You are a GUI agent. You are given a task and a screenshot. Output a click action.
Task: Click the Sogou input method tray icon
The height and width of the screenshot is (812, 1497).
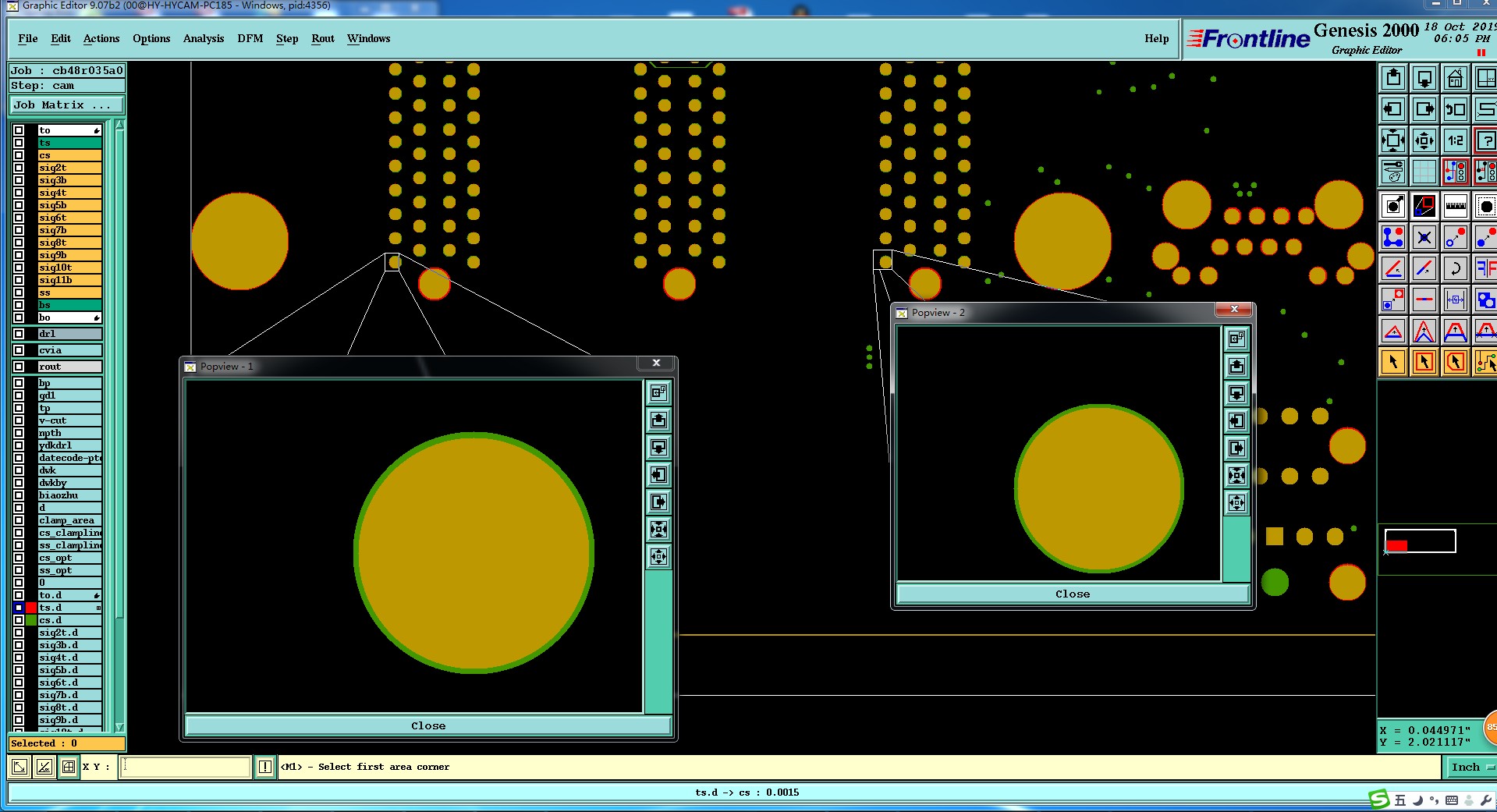pyautogui.click(x=1379, y=799)
